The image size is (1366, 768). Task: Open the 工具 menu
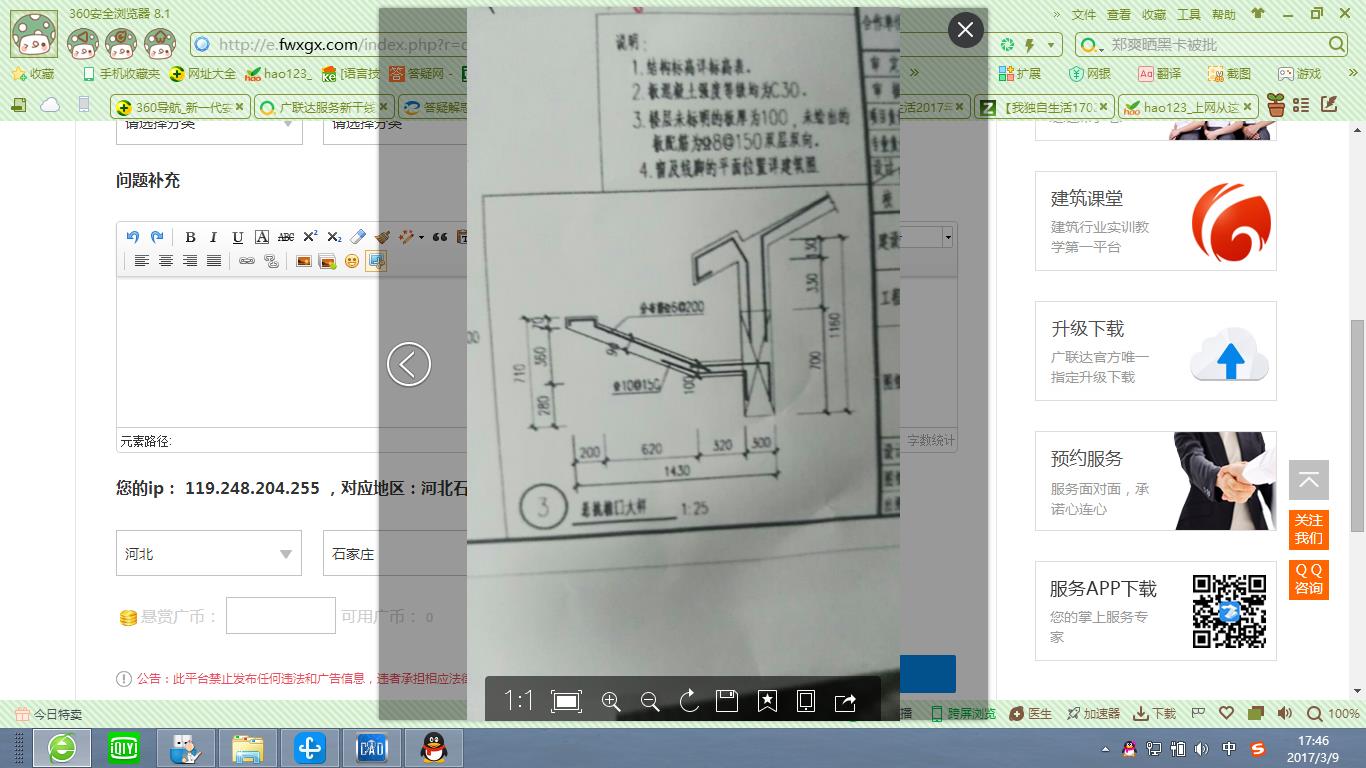point(1189,15)
